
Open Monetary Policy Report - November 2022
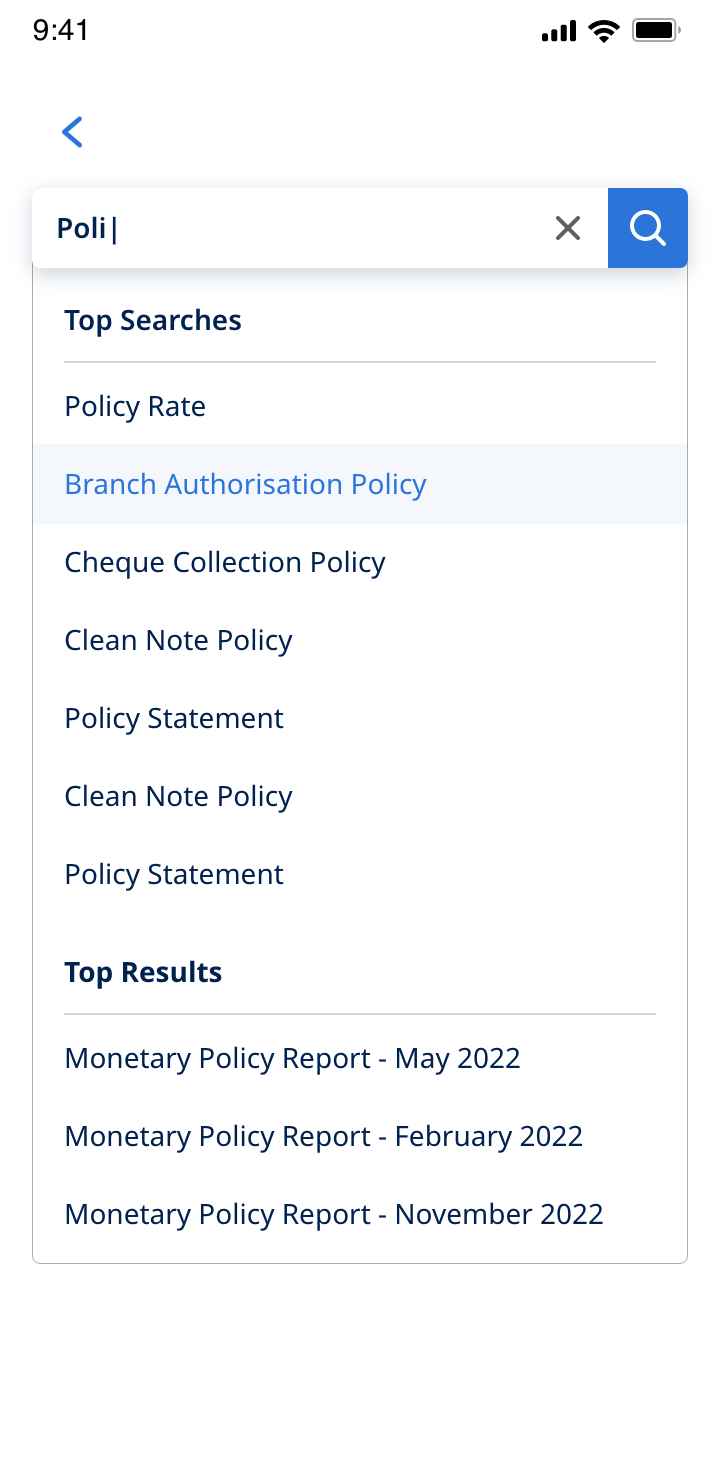point(334,1214)
